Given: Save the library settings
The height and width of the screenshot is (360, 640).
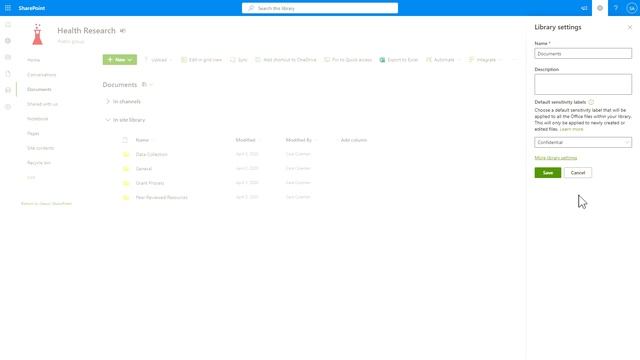Looking at the screenshot, I should pyautogui.click(x=548, y=173).
